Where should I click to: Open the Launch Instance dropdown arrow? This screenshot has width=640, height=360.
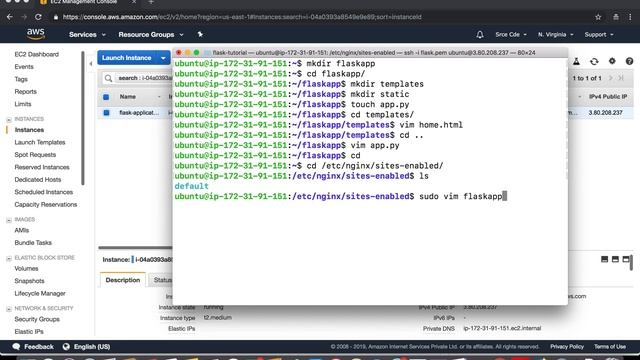(x=163, y=58)
